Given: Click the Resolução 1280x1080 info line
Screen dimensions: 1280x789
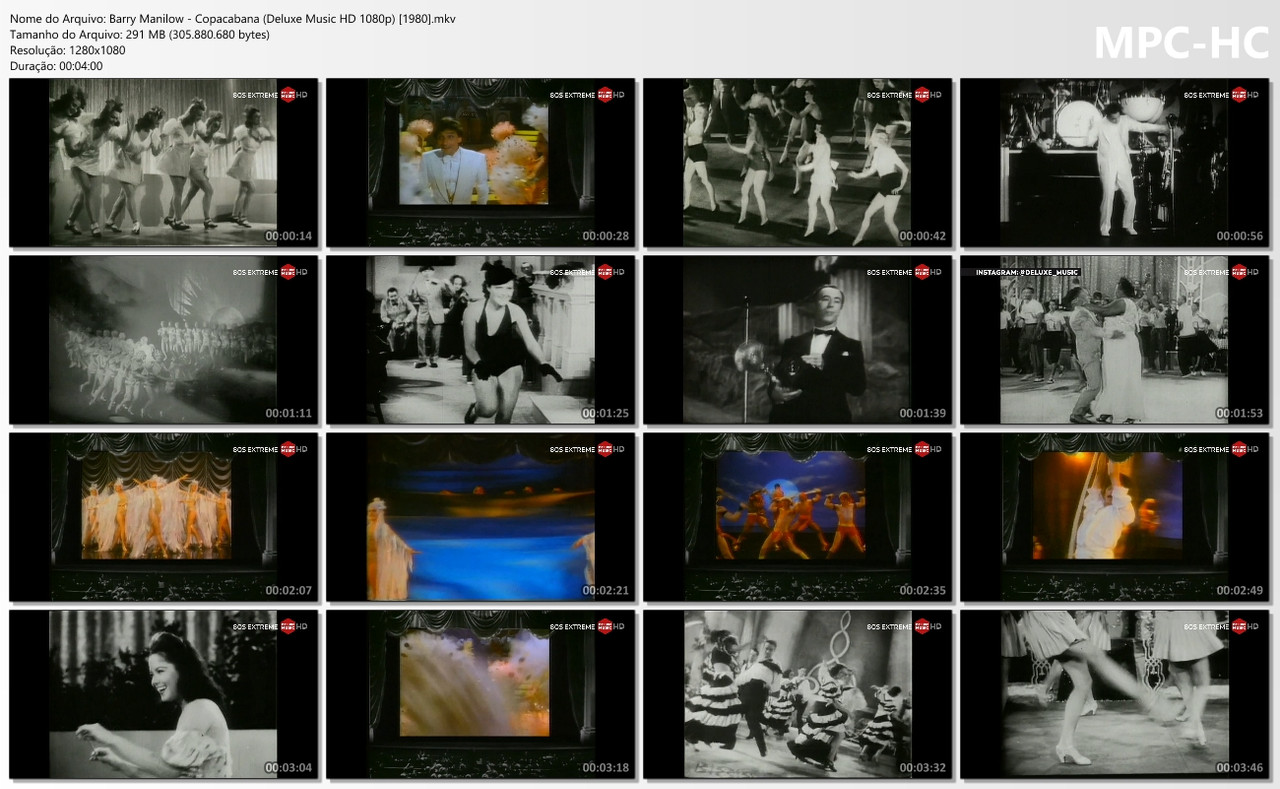Looking at the screenshot, I should click(x=65, y=48).
